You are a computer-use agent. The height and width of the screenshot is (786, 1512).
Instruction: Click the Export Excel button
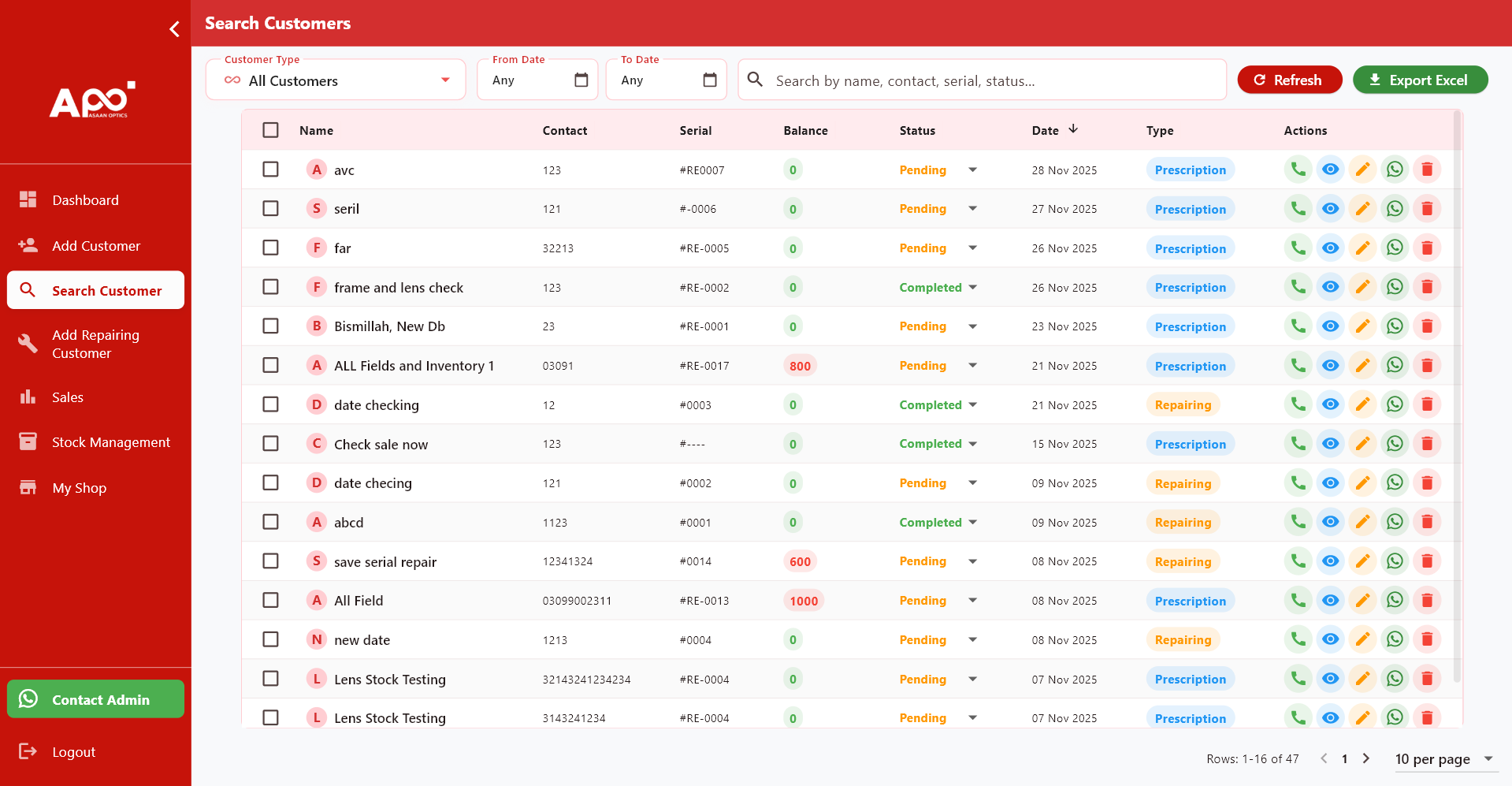[1420, 80]
